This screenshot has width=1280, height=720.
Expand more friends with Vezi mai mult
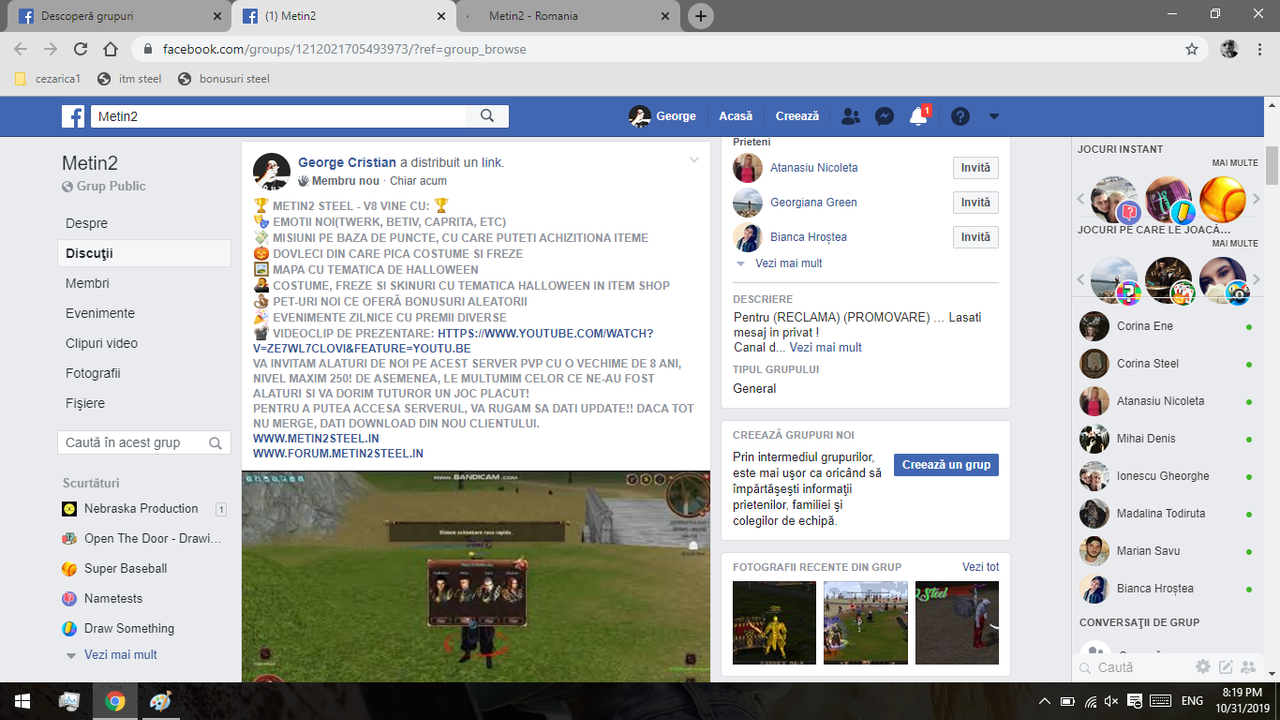click(788, 263)
